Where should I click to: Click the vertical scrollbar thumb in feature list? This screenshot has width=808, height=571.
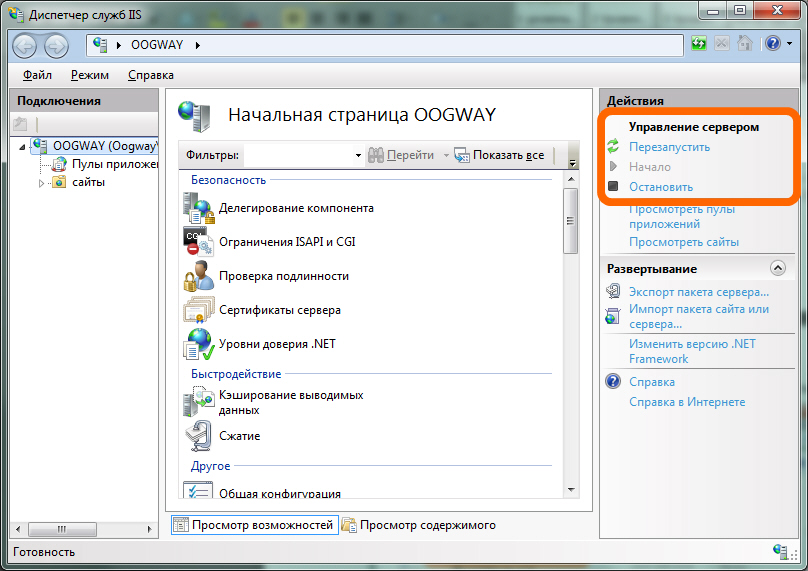pos(570,221)
